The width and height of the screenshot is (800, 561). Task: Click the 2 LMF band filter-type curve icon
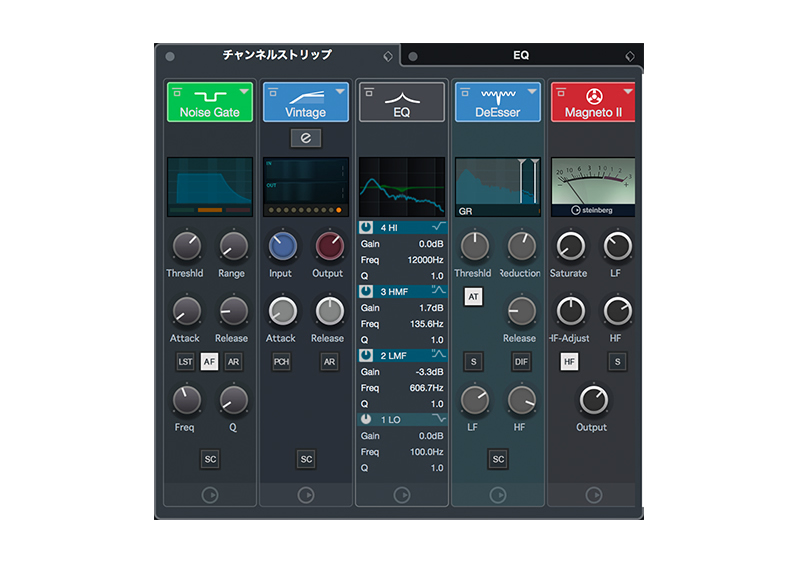pyautogui.click(x=438, y=354)
